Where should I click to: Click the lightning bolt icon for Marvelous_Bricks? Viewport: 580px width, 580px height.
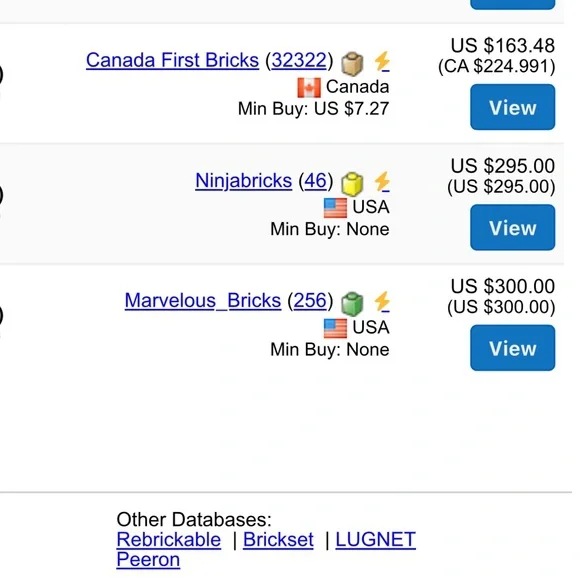point(382,302)
